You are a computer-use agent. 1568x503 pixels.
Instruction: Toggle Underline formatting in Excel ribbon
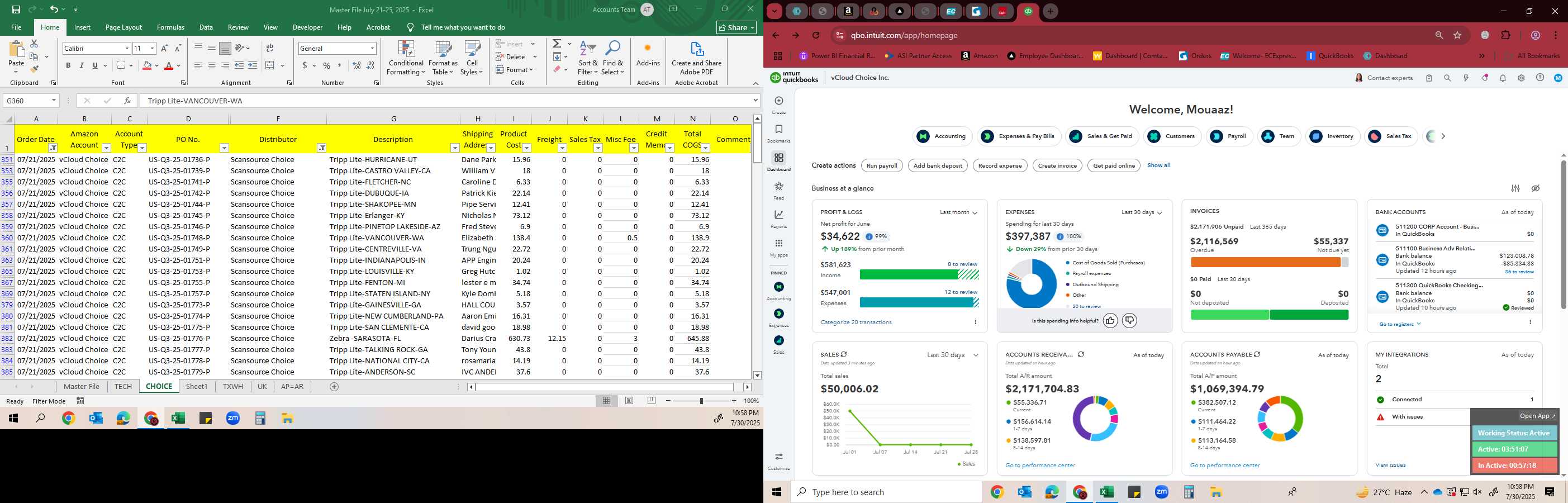(x=95, y=66)
